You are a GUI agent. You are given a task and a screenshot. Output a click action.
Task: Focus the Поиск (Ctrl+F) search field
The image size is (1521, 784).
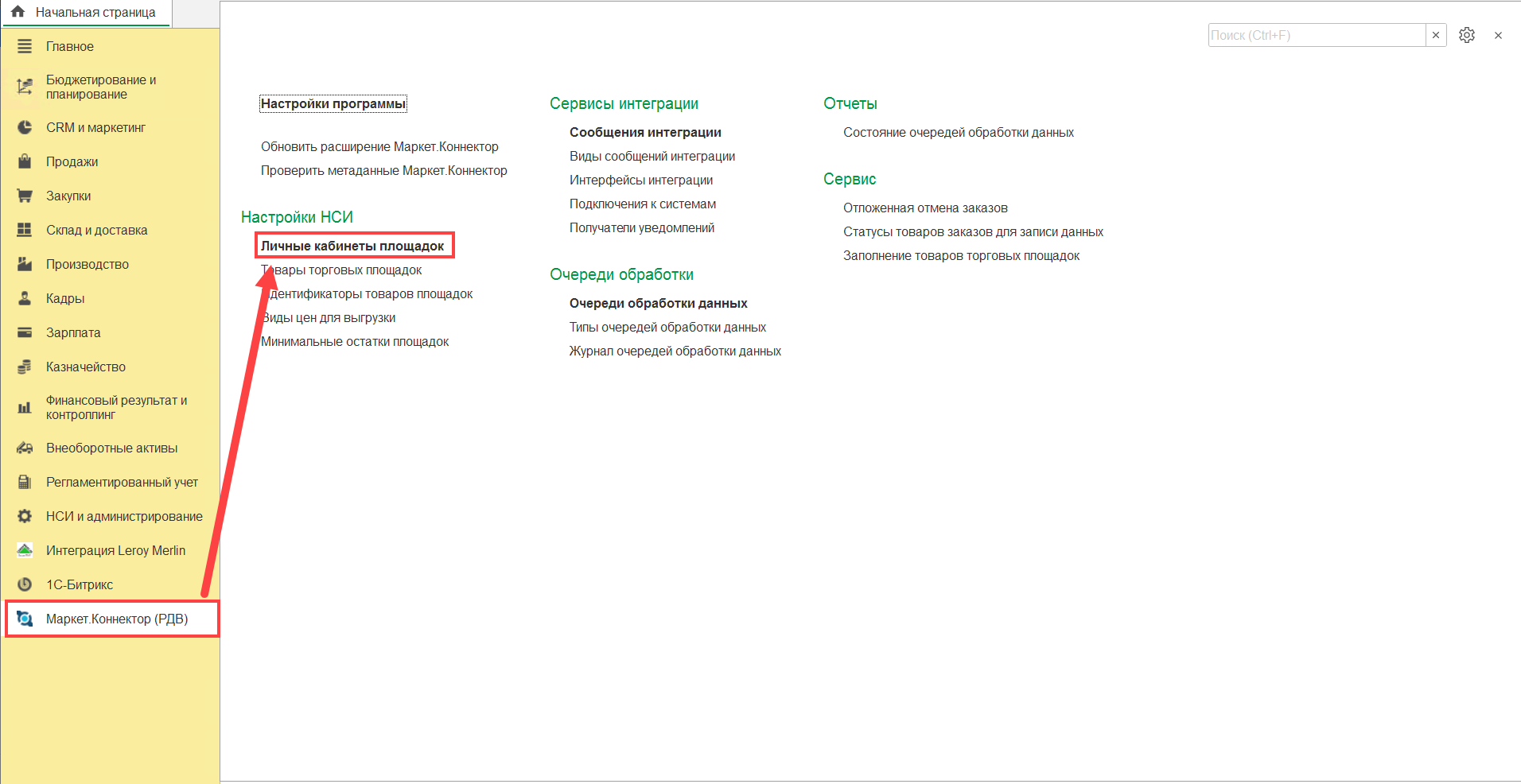1317,35
